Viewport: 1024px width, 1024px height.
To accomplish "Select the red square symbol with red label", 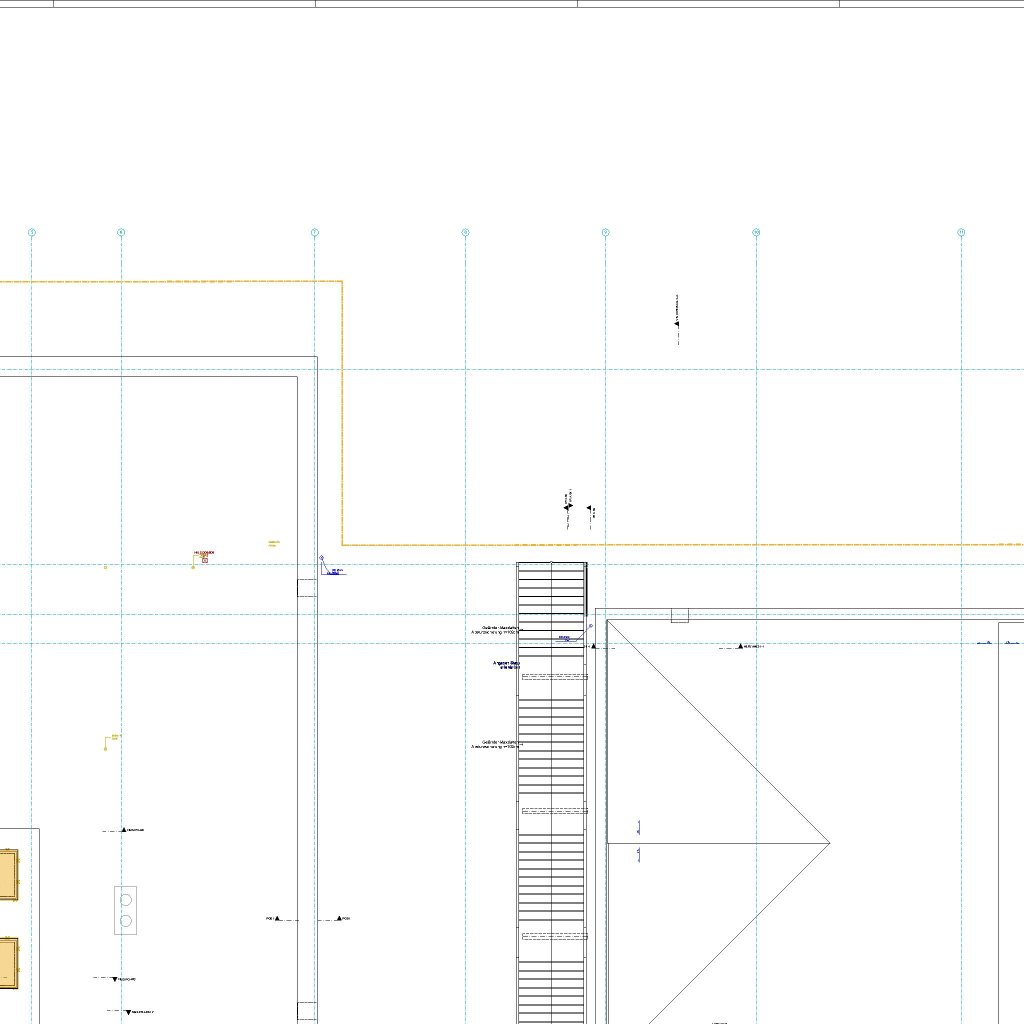I will (204, 559).
